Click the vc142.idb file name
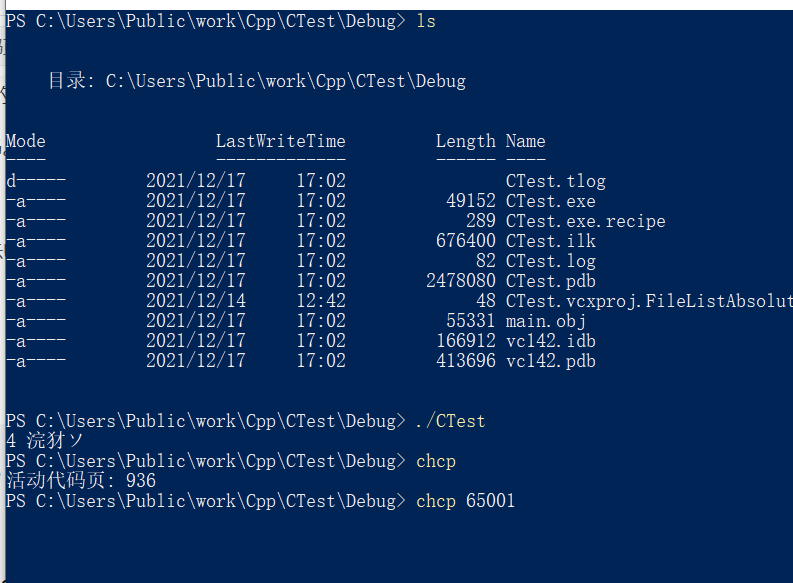The image size is (793, 583). 550,341
